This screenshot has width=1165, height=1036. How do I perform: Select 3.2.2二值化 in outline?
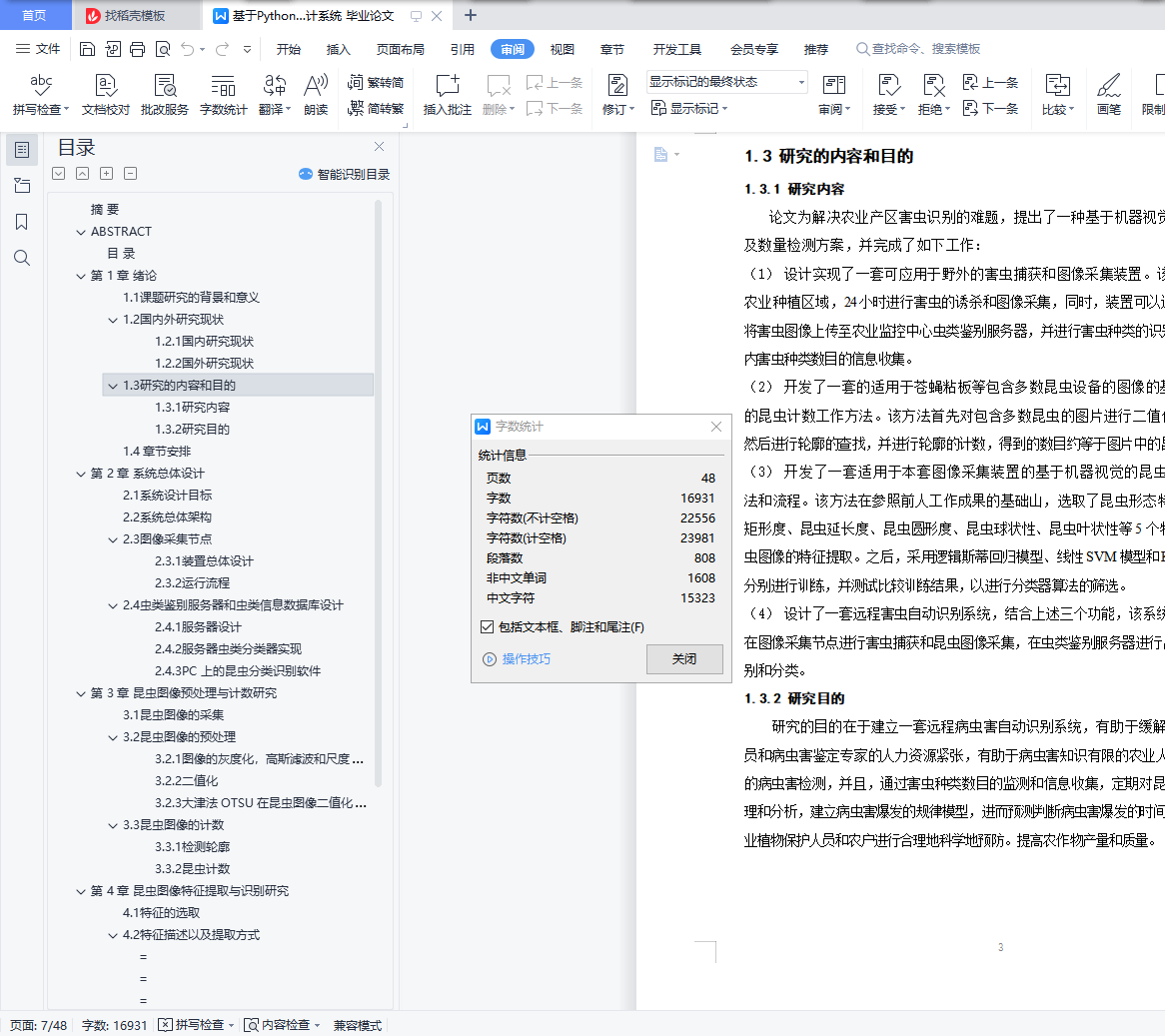pyautogui.click(x=186, y=781)
